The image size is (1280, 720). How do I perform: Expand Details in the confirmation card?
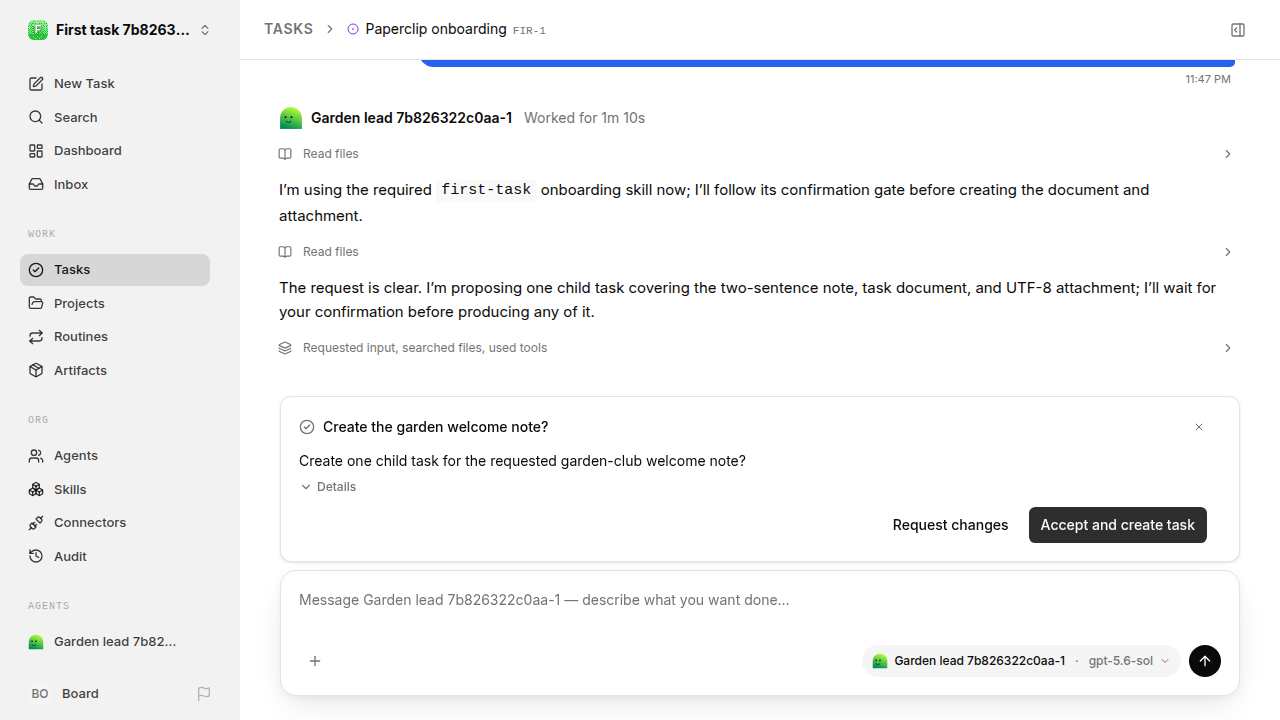tap(328, 487)
